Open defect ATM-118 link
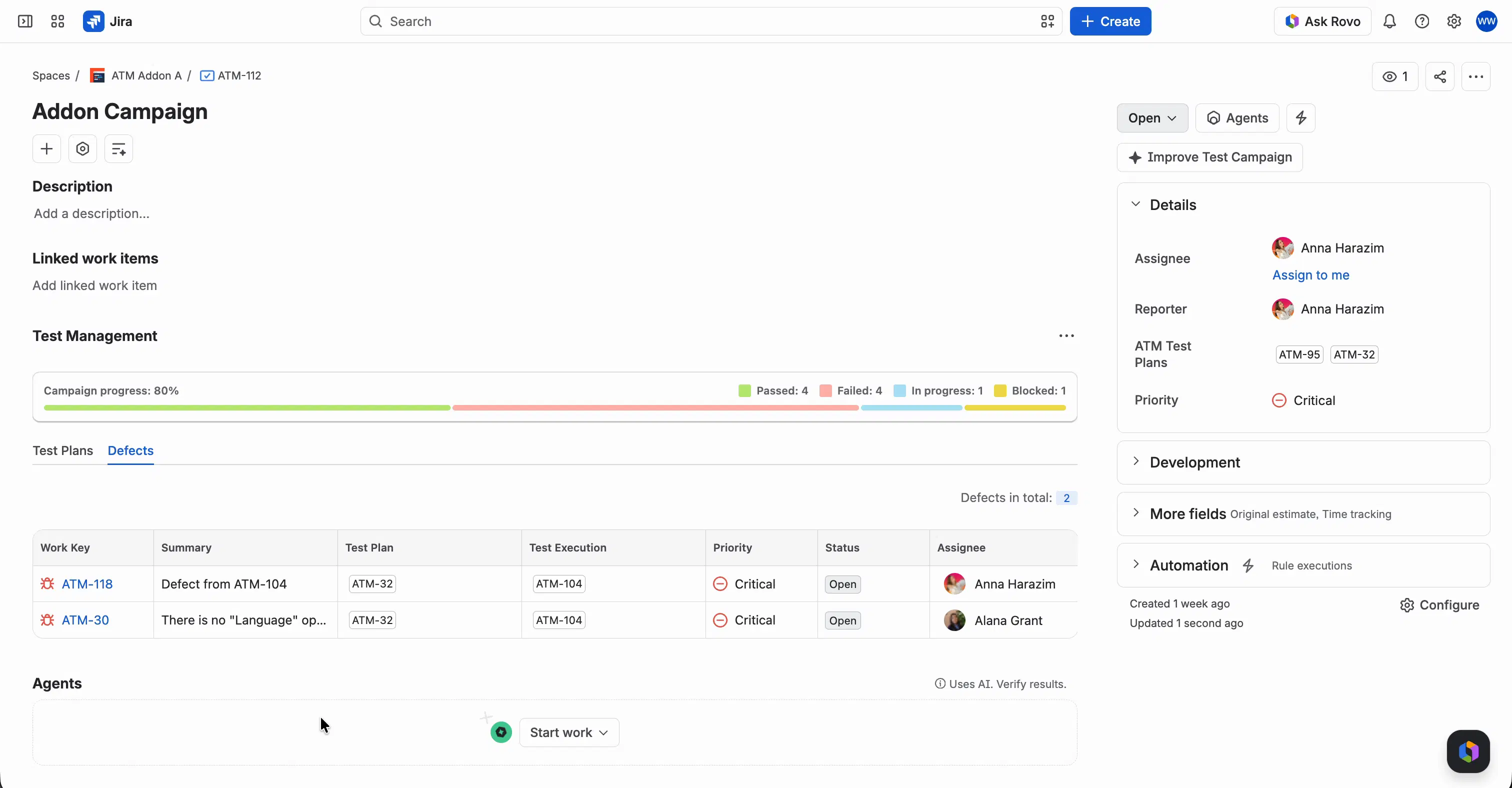The width and height of the screenshot is (1512, 788). pyautogui.click(x=87, y=584)
